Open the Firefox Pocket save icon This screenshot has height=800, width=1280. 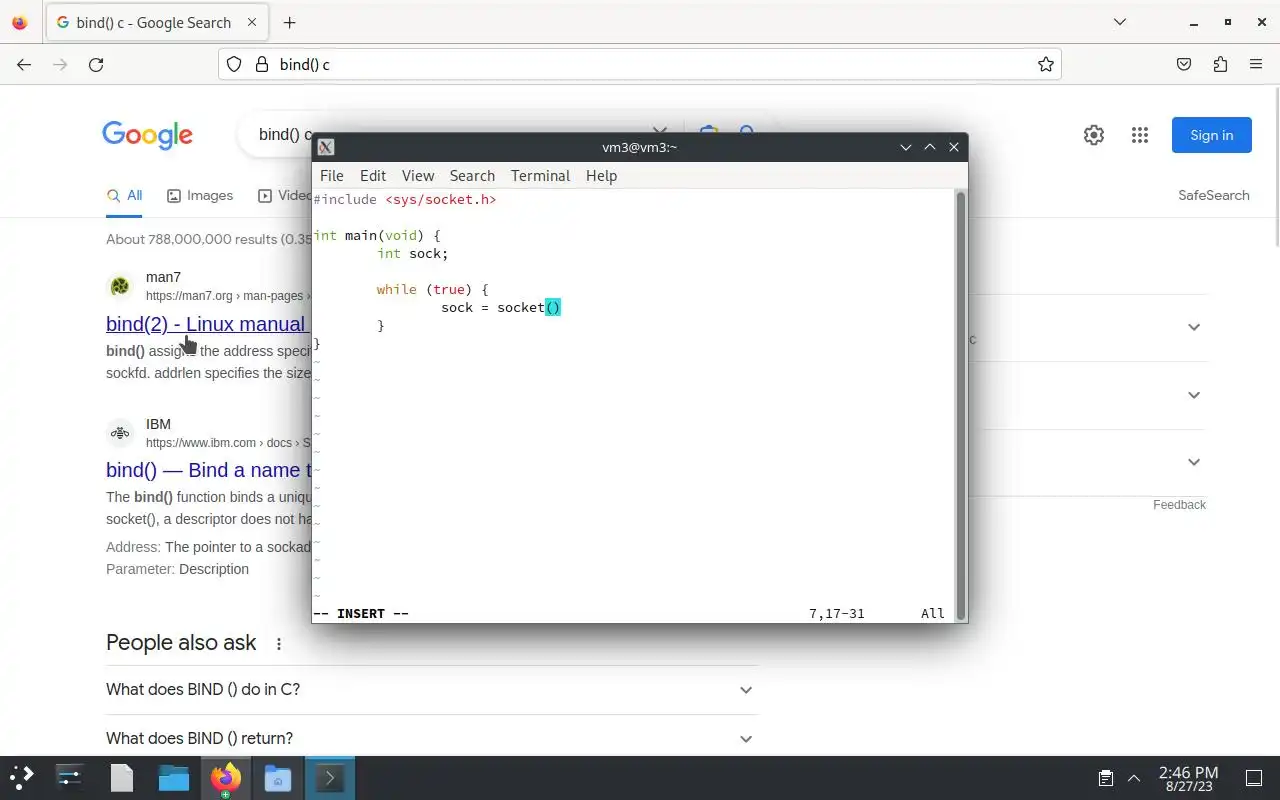(1184, 64)
